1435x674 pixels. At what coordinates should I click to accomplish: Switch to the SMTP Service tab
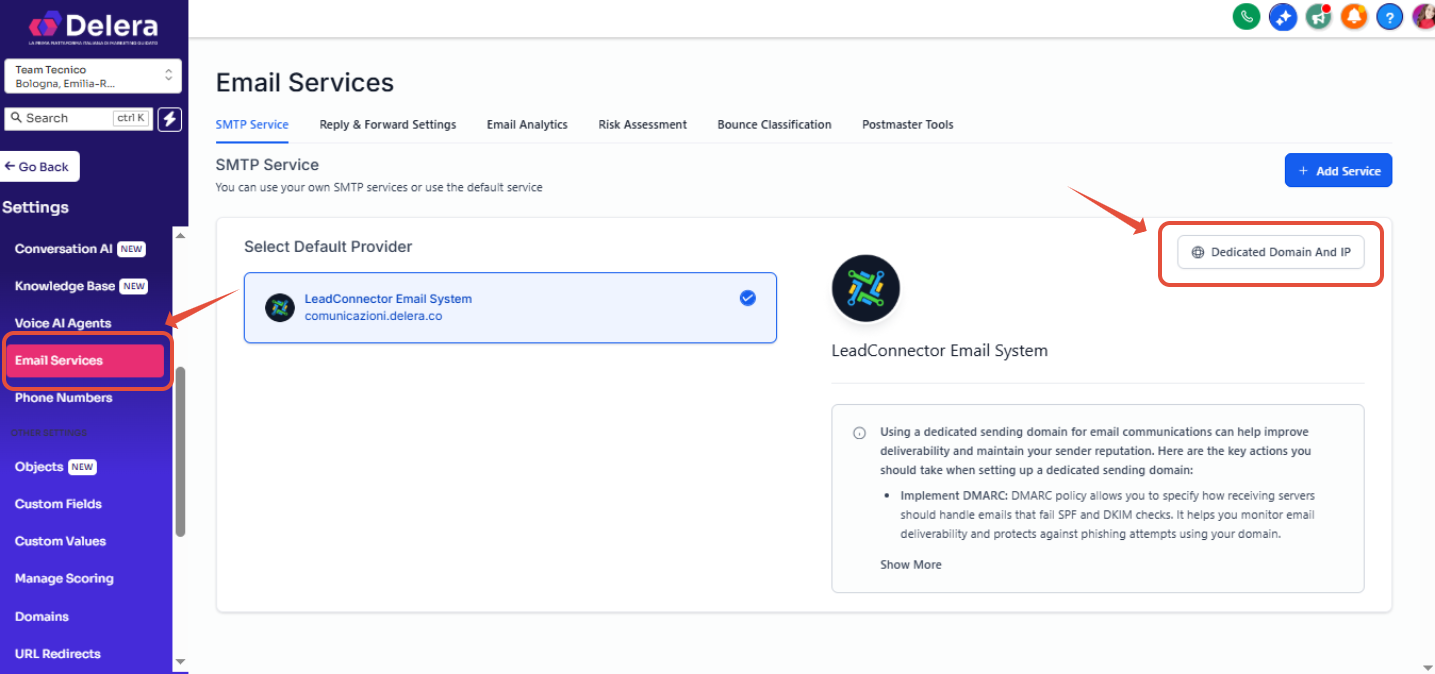click(x=252, y=125)
